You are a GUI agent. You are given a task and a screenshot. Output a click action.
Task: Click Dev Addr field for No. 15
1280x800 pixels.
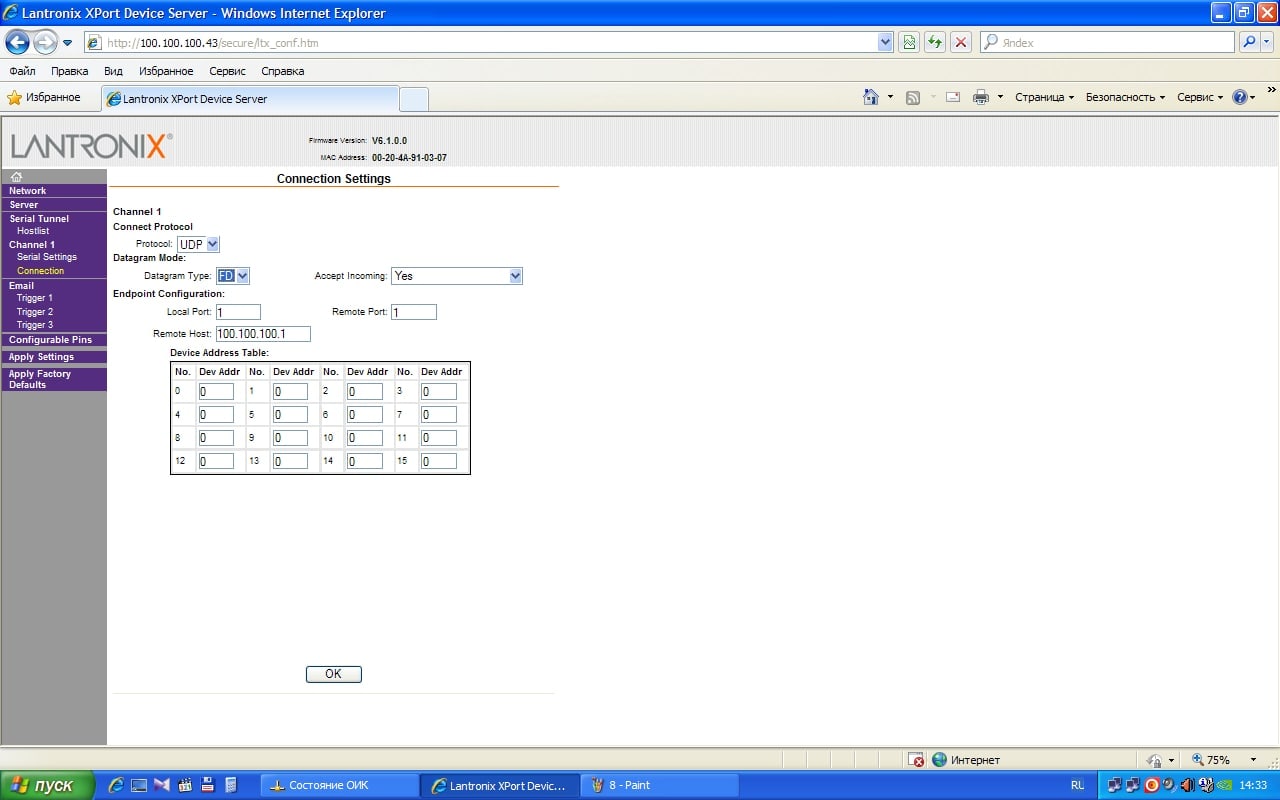[x=438, y=462]
